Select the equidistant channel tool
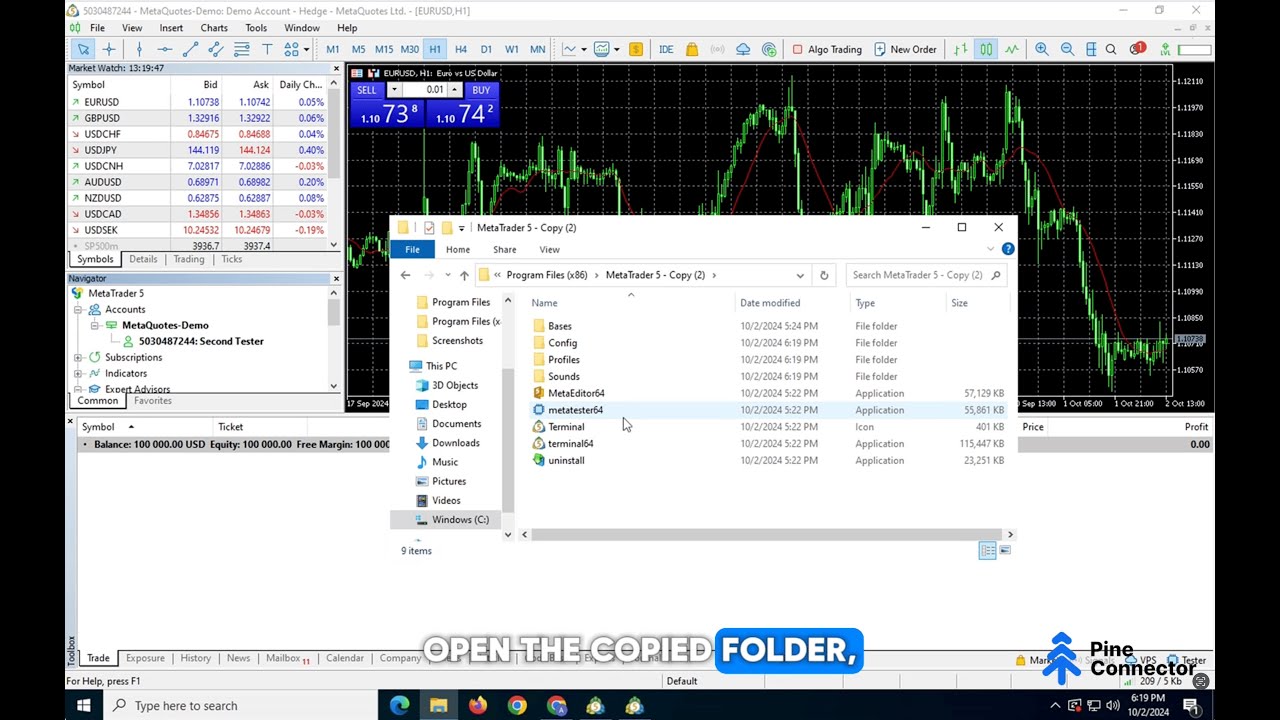Viewport: 1280px width, 720px height. tap(215, 49)
